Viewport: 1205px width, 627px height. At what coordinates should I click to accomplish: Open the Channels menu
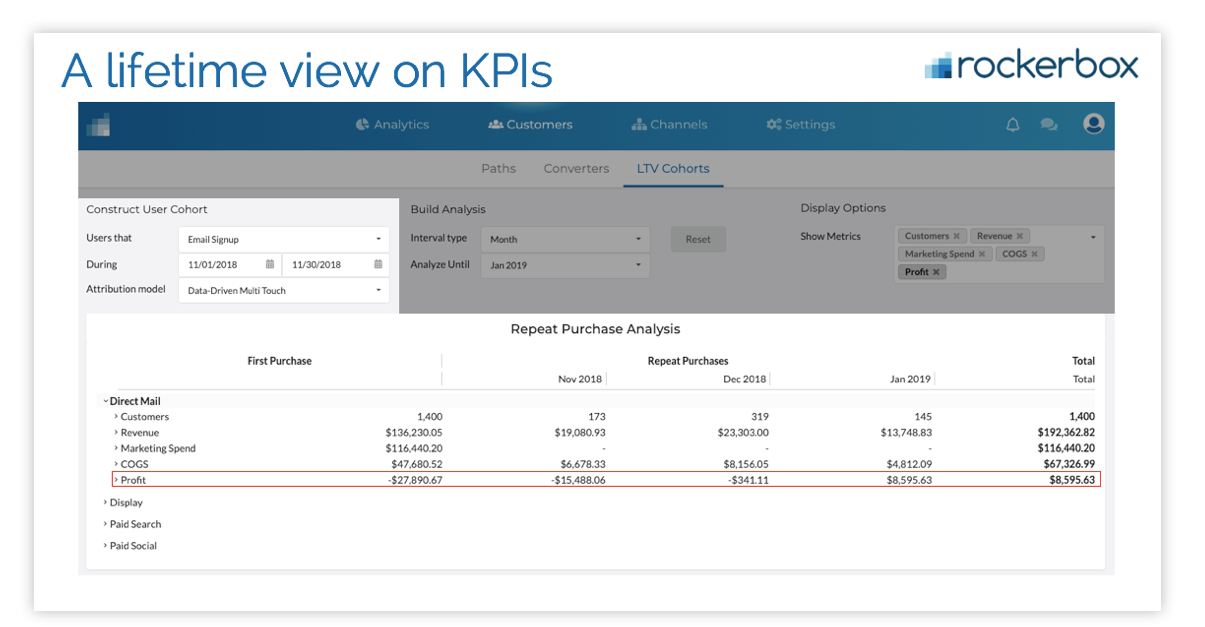669,125
